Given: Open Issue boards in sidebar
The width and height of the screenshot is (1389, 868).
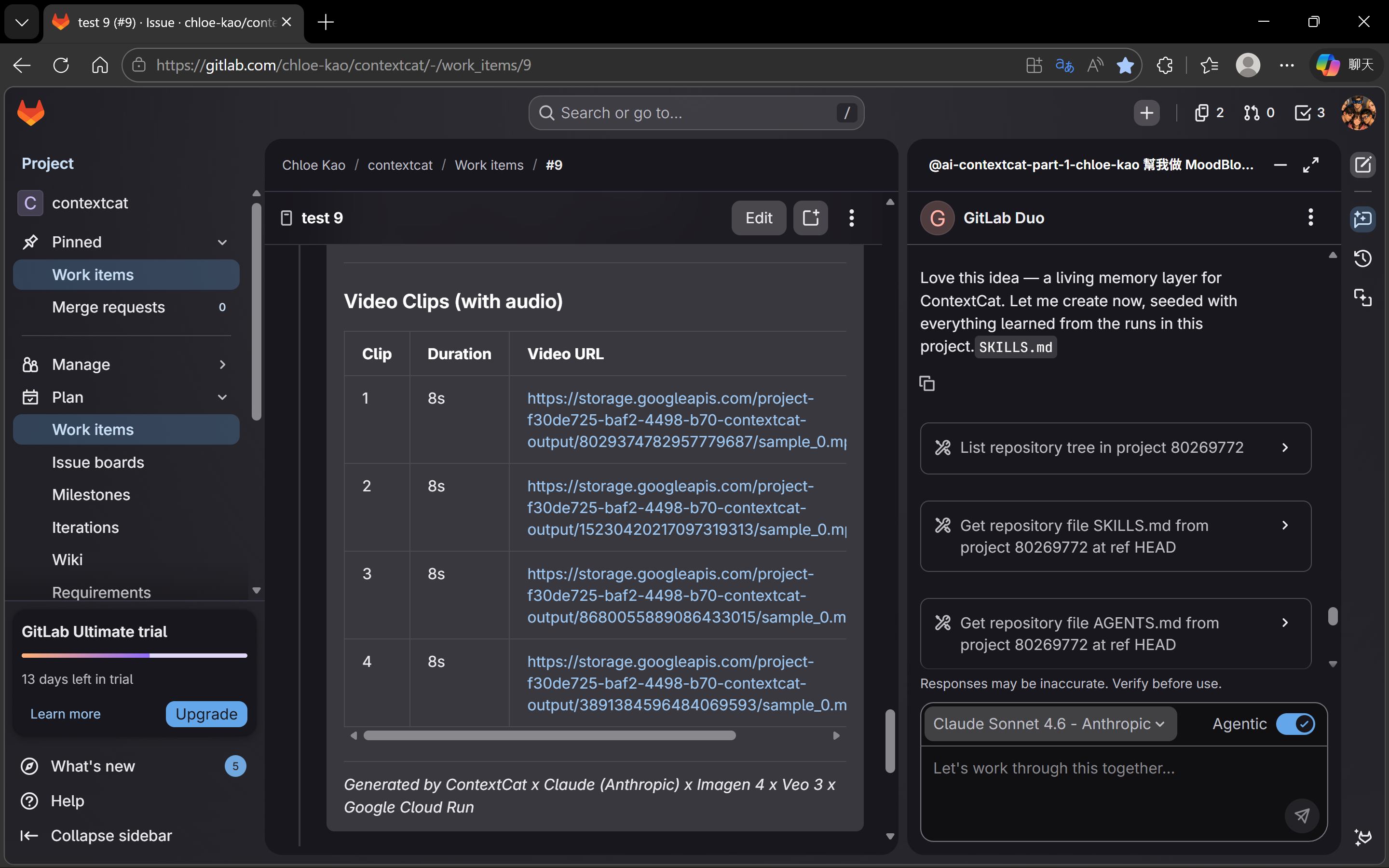Looking at the screenshot, I should pos(98,462).
